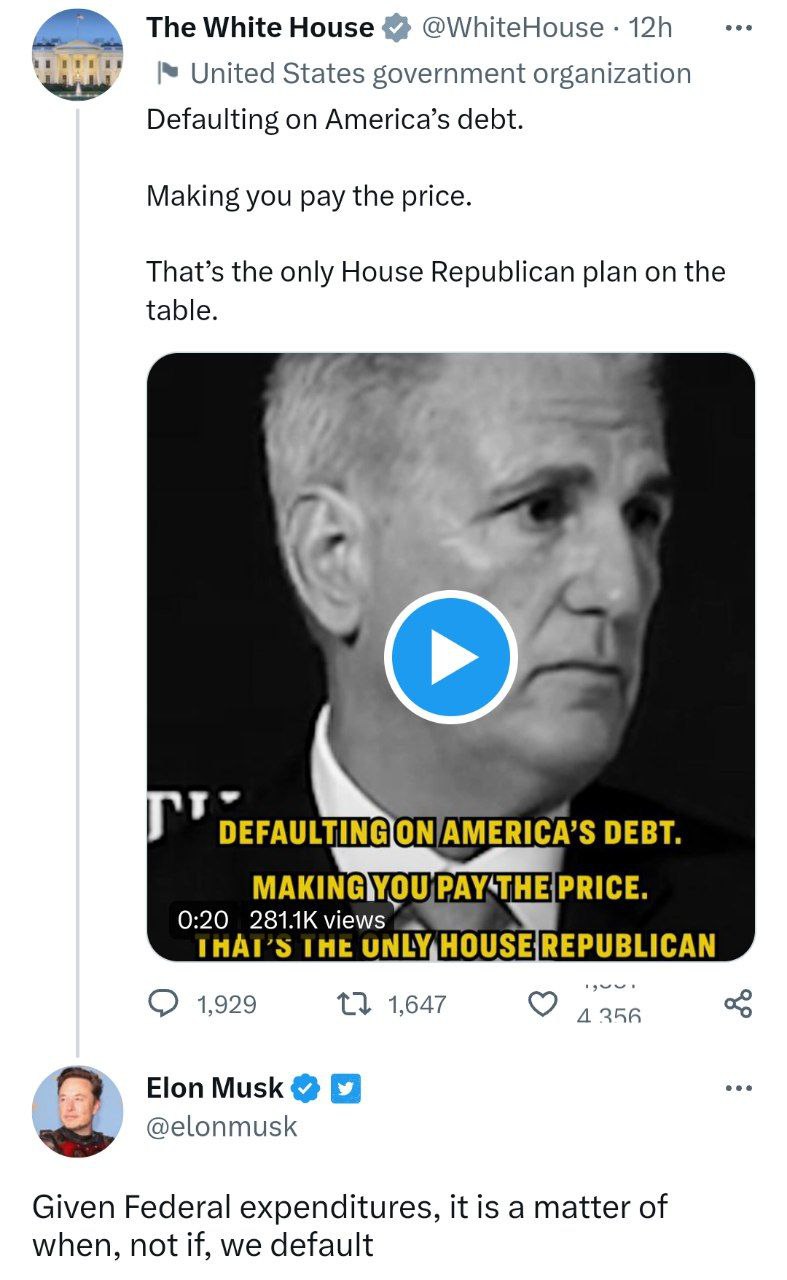This screenshot has width=787, height=1280.
Task: Open the 12h tweet timestamp
Action: 651,28
